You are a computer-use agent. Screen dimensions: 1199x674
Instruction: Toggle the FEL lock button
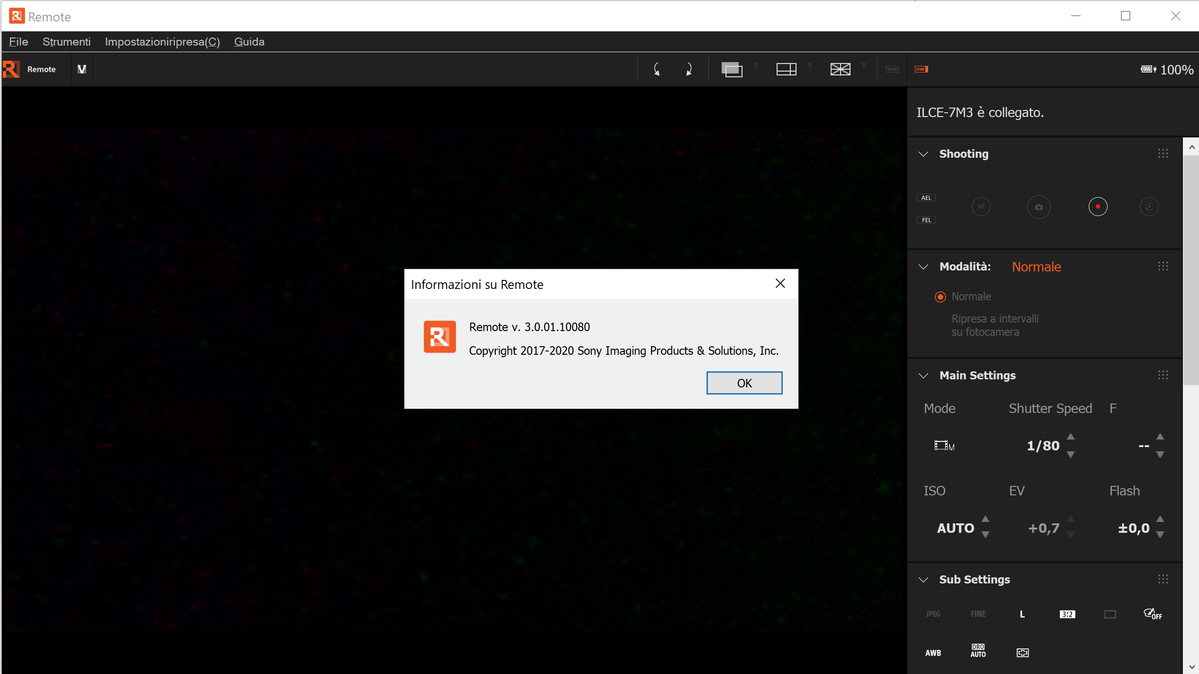coord(925,219)
